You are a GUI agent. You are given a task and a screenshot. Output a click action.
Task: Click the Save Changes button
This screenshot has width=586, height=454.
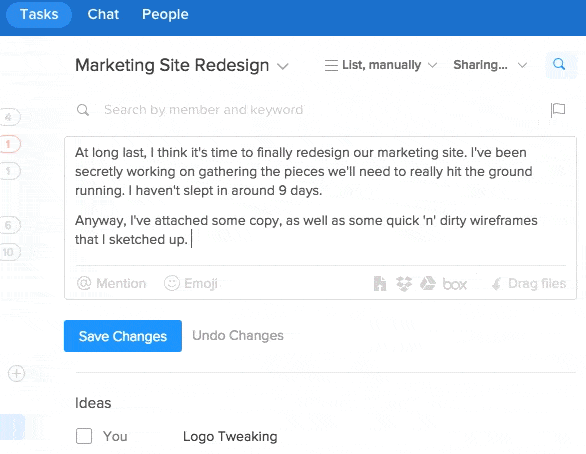(x=123, y=336)
